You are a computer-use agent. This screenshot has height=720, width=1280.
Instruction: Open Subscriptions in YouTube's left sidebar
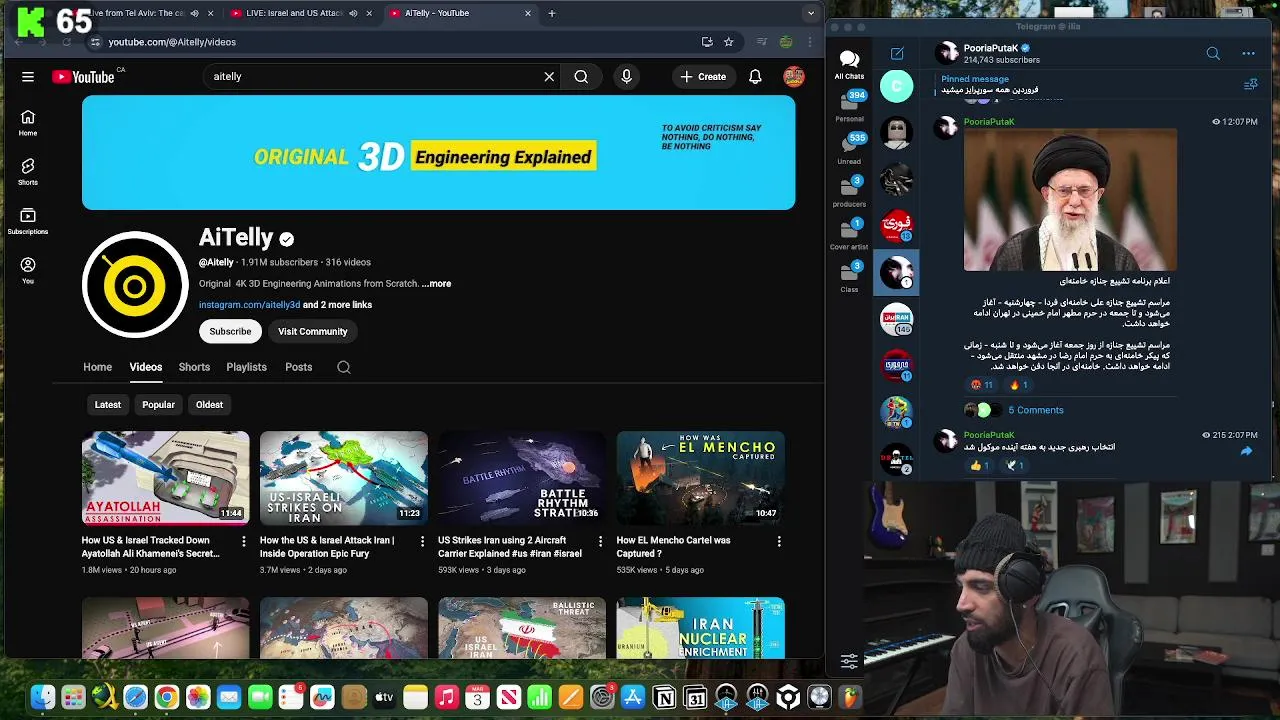[x=28, y=221]
